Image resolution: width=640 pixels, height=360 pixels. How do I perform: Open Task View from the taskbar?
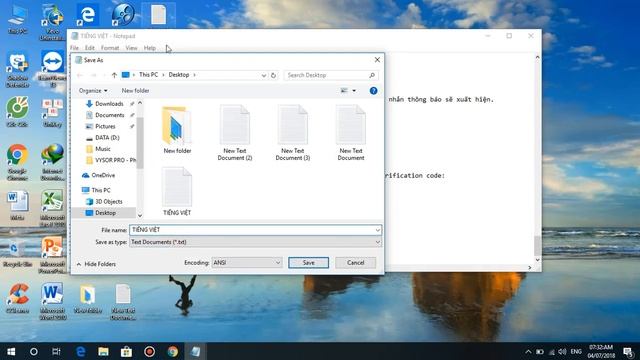click(x=56, y=351)
